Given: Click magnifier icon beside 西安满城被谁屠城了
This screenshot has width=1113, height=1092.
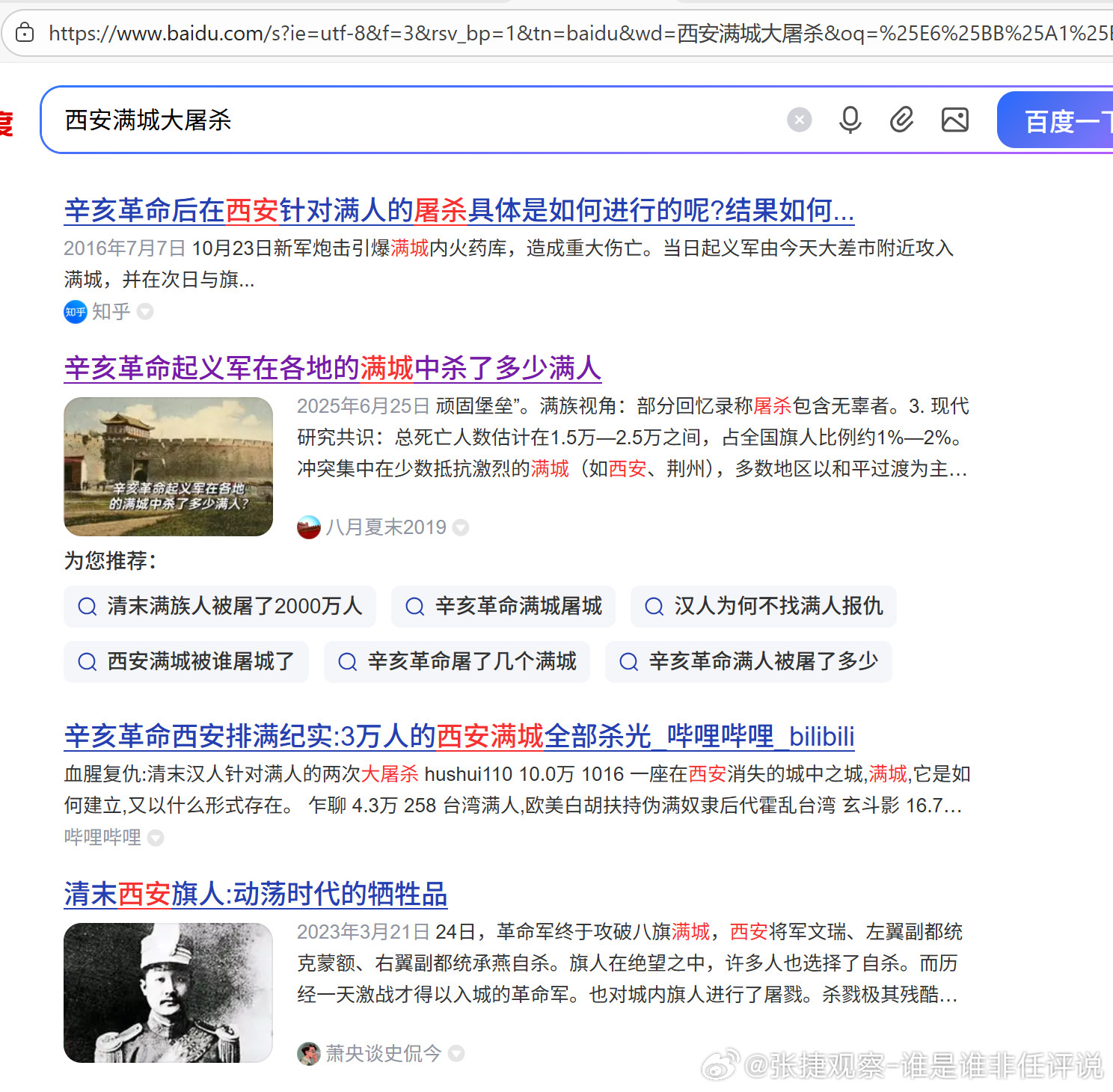Looking at the screenshot, I should tap(88, 662).
